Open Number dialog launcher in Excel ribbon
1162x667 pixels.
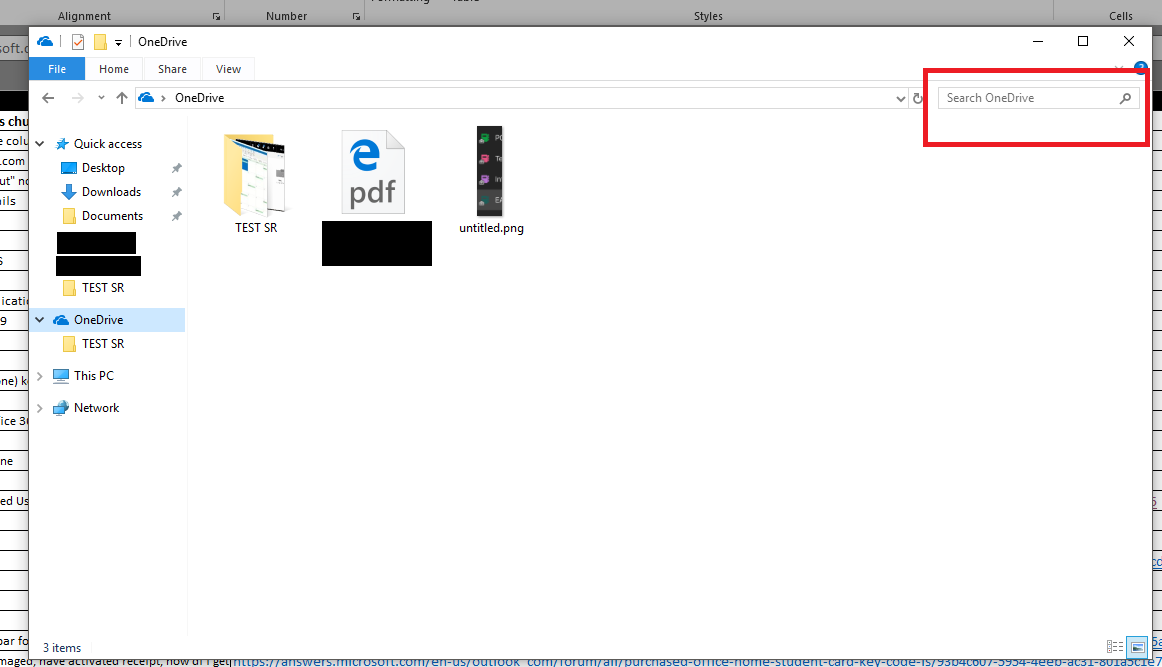tap(356, 16)
